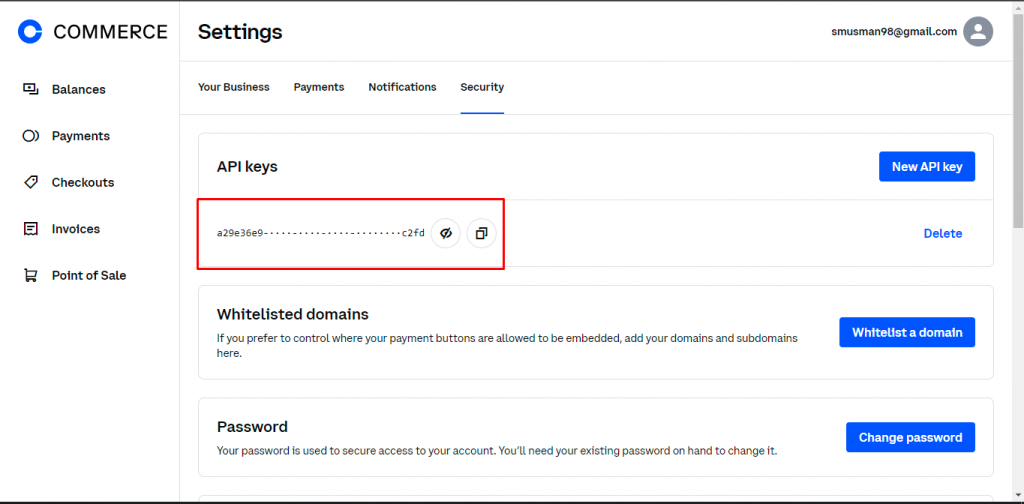Click the Checkouts tag icon
Image resolution: width=1024 pixels, height=504 pixels.
(31, 182)
